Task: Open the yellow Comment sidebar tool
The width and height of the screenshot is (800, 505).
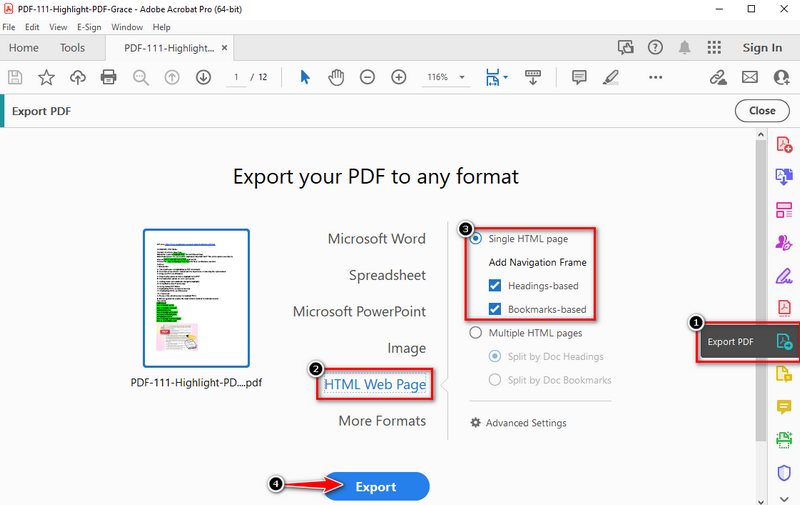Action: (784, 407)
